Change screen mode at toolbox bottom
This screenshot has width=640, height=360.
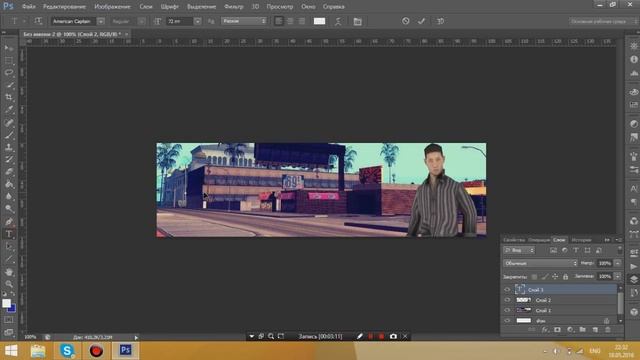[x=9, y=332]
